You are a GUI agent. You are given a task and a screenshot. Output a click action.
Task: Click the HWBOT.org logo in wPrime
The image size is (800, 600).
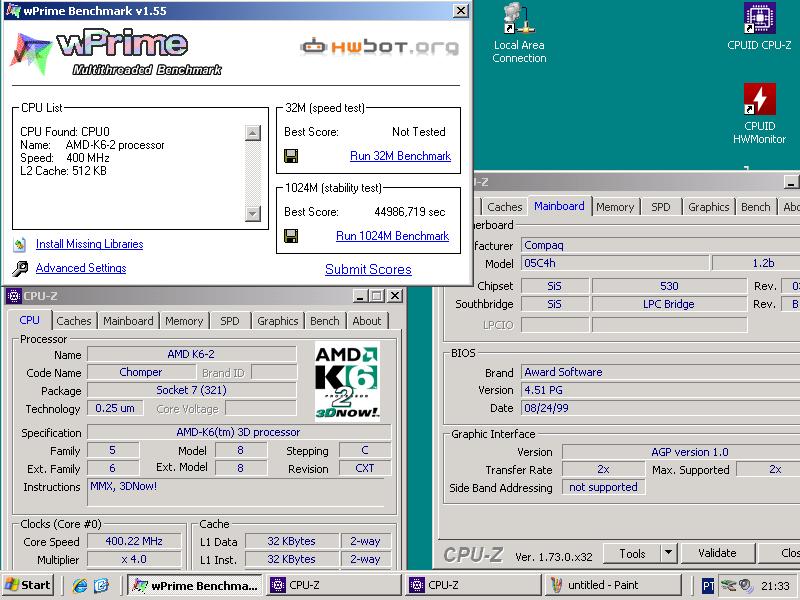tap(380, 47)
